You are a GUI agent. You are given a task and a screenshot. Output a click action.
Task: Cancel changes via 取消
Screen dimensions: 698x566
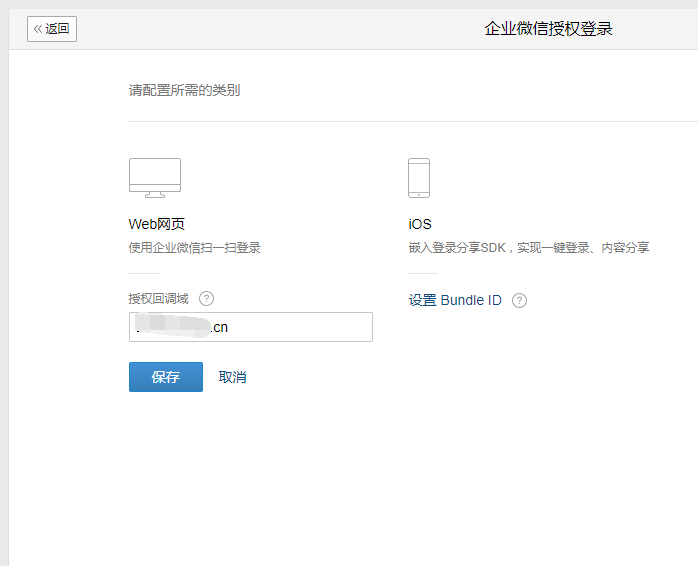tap(232, 377)
